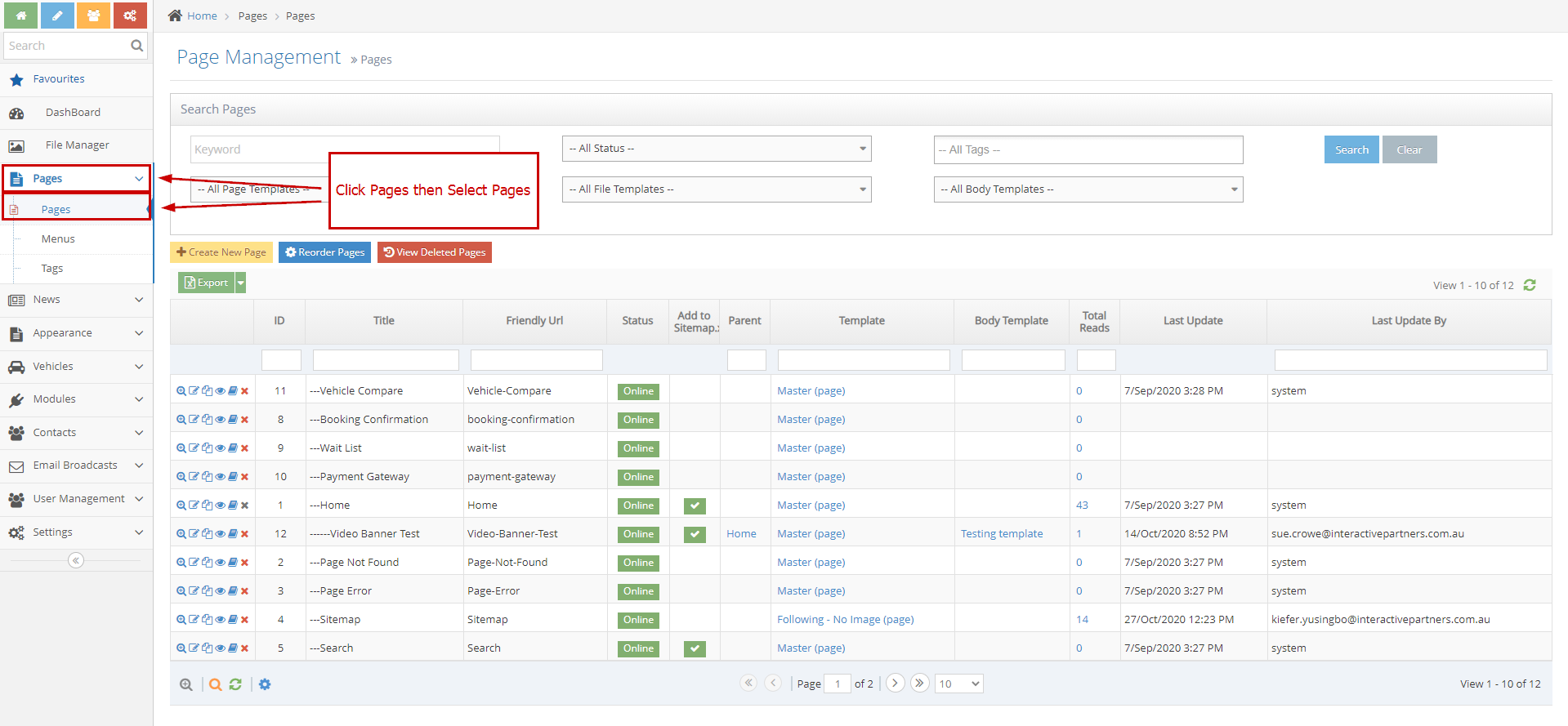Screen dimensions: 1568x726
Task: Click the orange users shortcut icon
Action: (93, 16)
